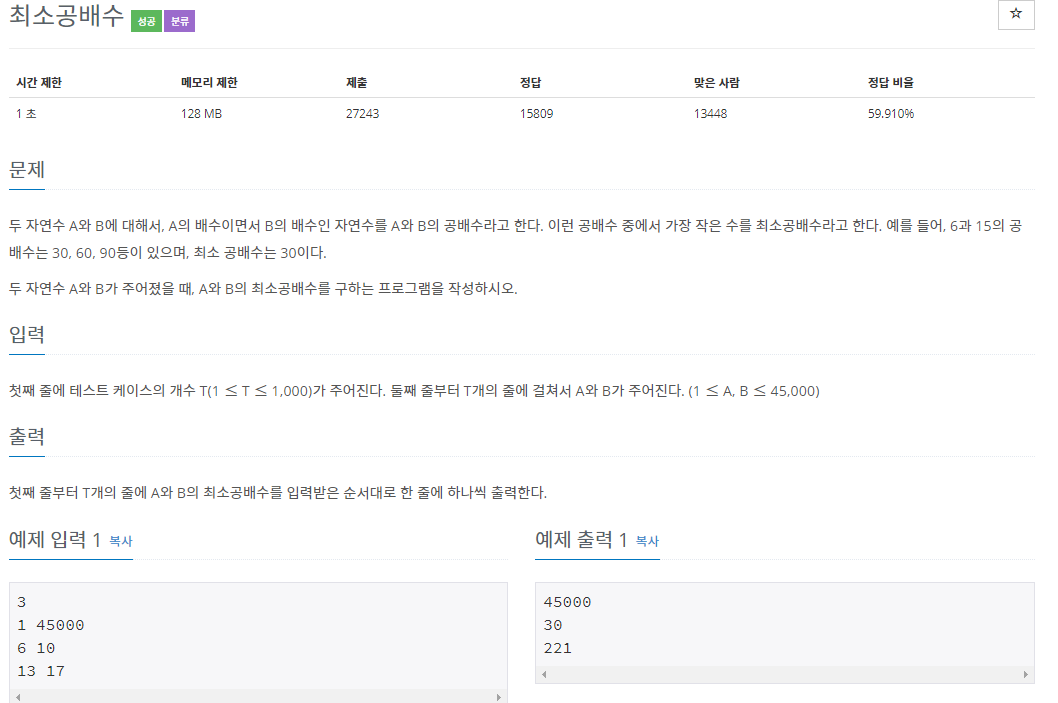Viewport: 1058px width, 703px height.
Task: Click correct answers count 15809
Action: pos(536,113)
